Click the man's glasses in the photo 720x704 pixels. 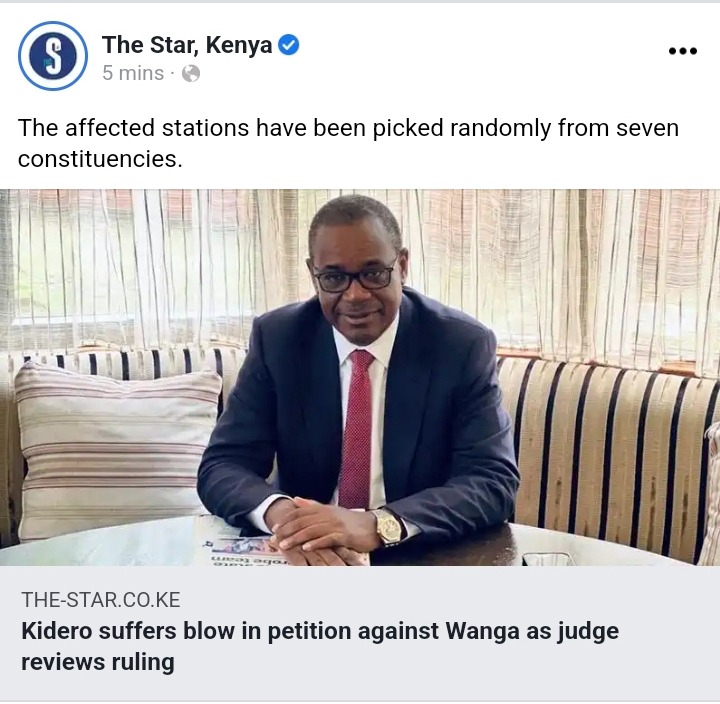[353, 278]
